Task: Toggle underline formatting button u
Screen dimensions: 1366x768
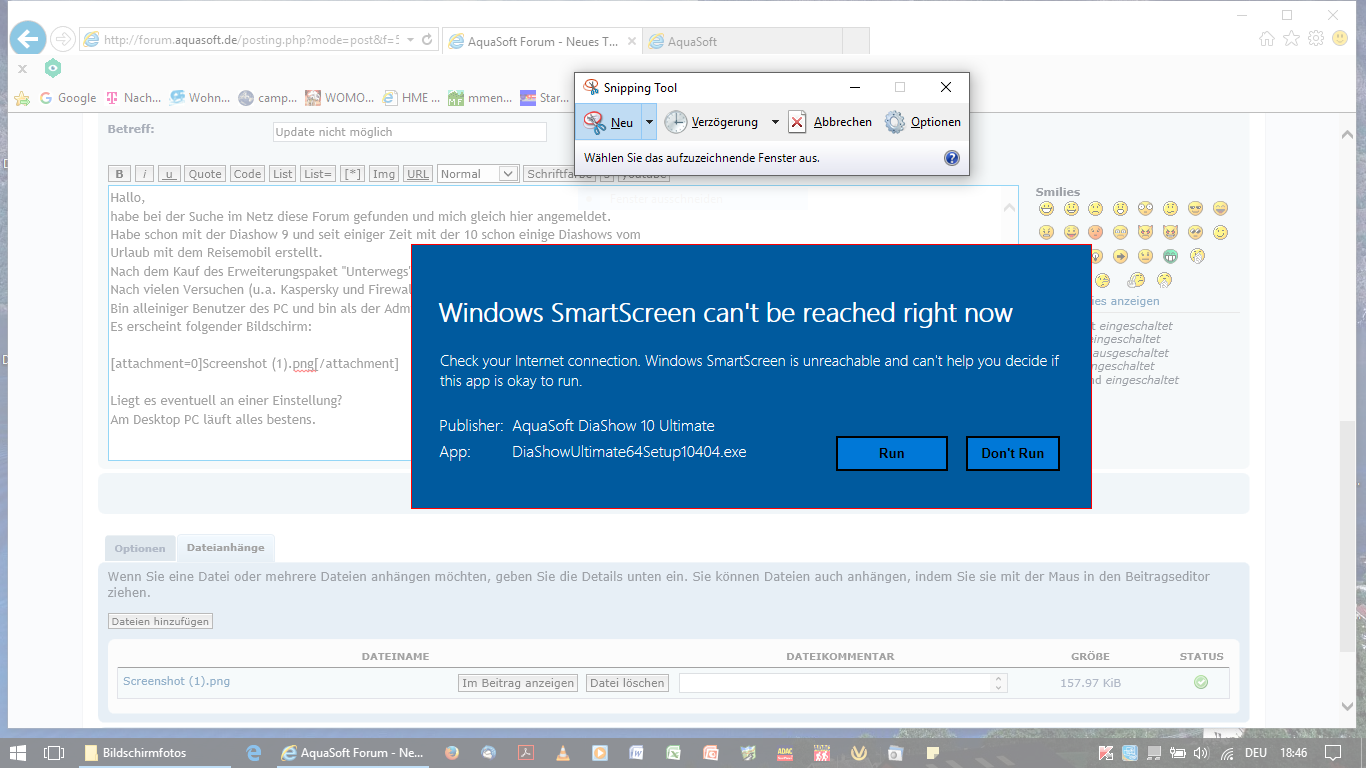Action: tap(170, 174)
